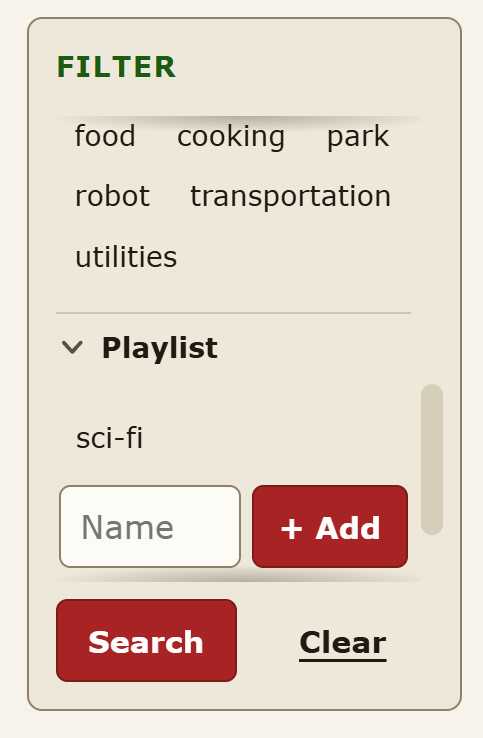Click the underlined Clear text
This screenshot has width=483, height=738.
(x=343, y=643)
